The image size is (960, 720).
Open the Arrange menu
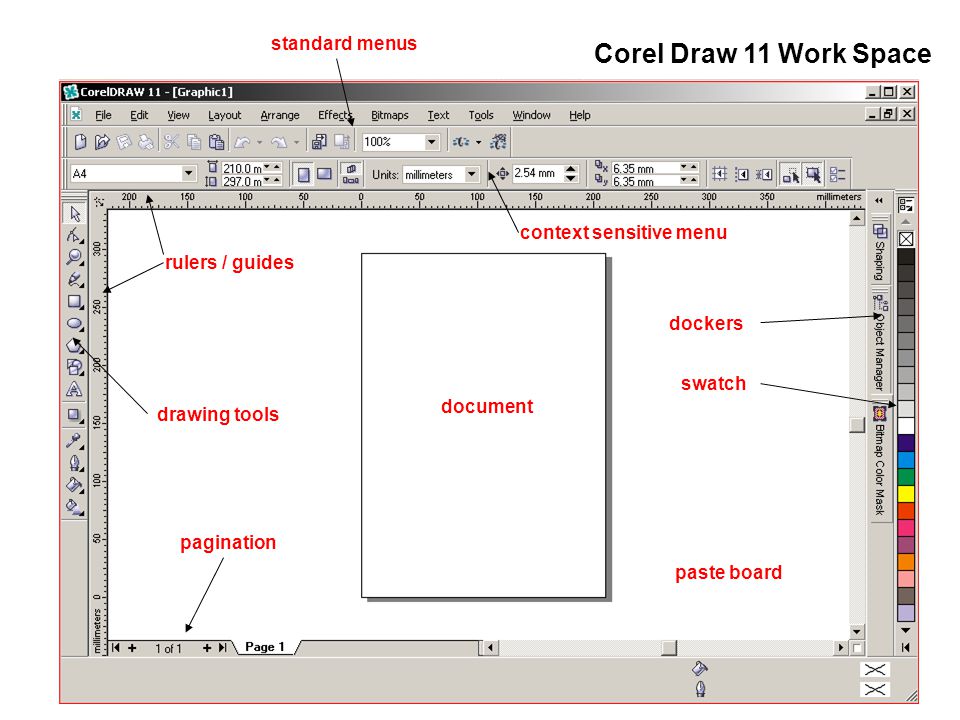click(280, 115)
